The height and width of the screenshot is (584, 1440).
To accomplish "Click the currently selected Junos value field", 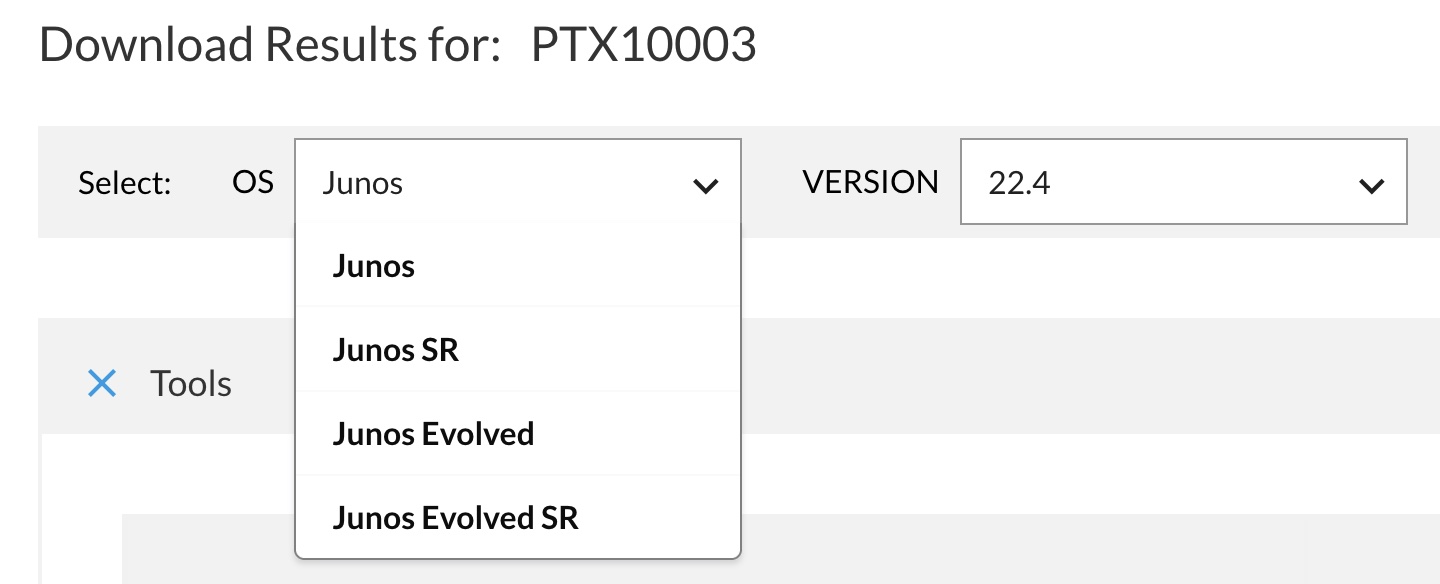I will pos(450,183).
